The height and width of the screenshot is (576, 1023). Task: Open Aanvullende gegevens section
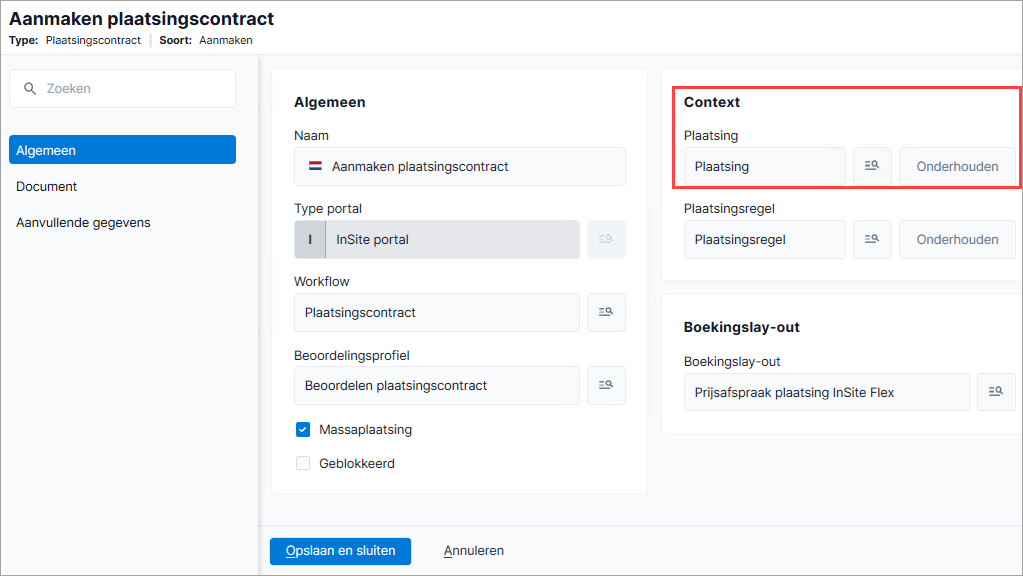click(83, 222)
